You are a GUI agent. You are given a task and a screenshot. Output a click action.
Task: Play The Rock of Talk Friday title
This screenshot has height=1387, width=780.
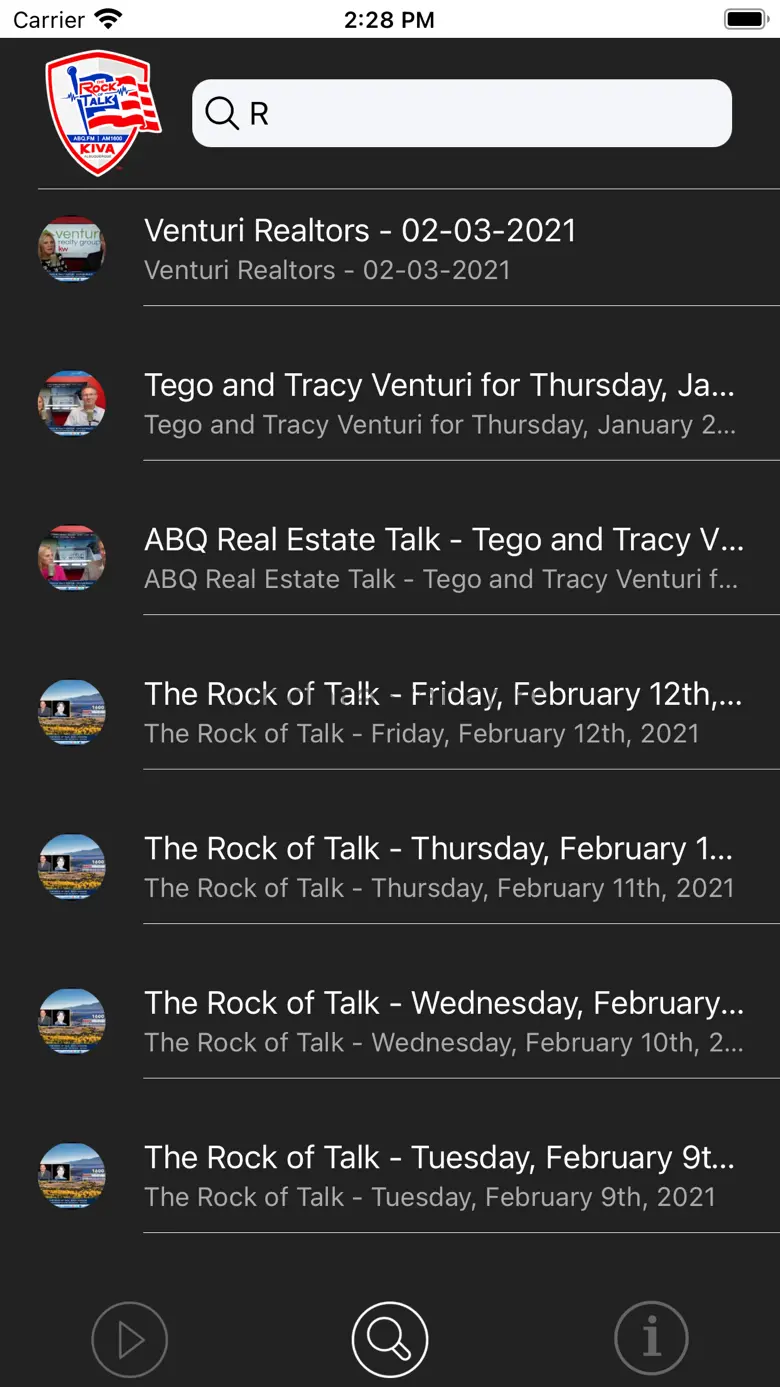pyautogui.click(x=443, y=695)
